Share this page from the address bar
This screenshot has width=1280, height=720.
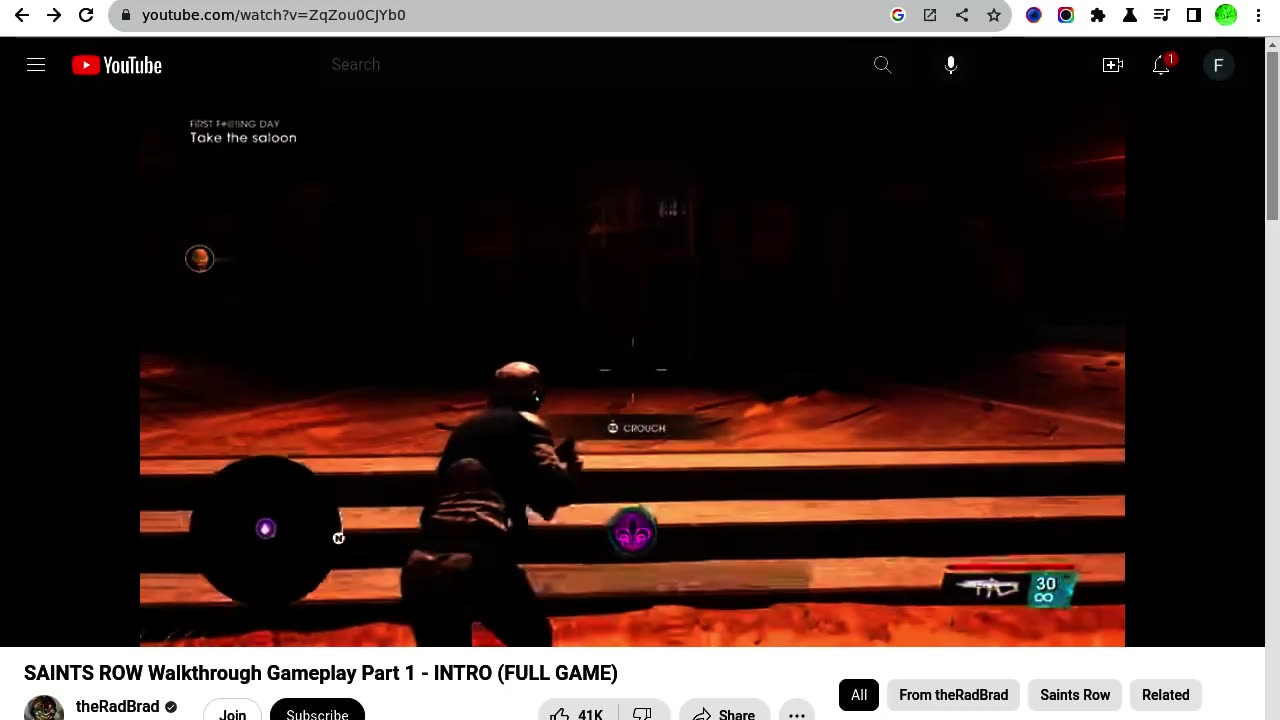pyautogui.click(x=962, y=15)
